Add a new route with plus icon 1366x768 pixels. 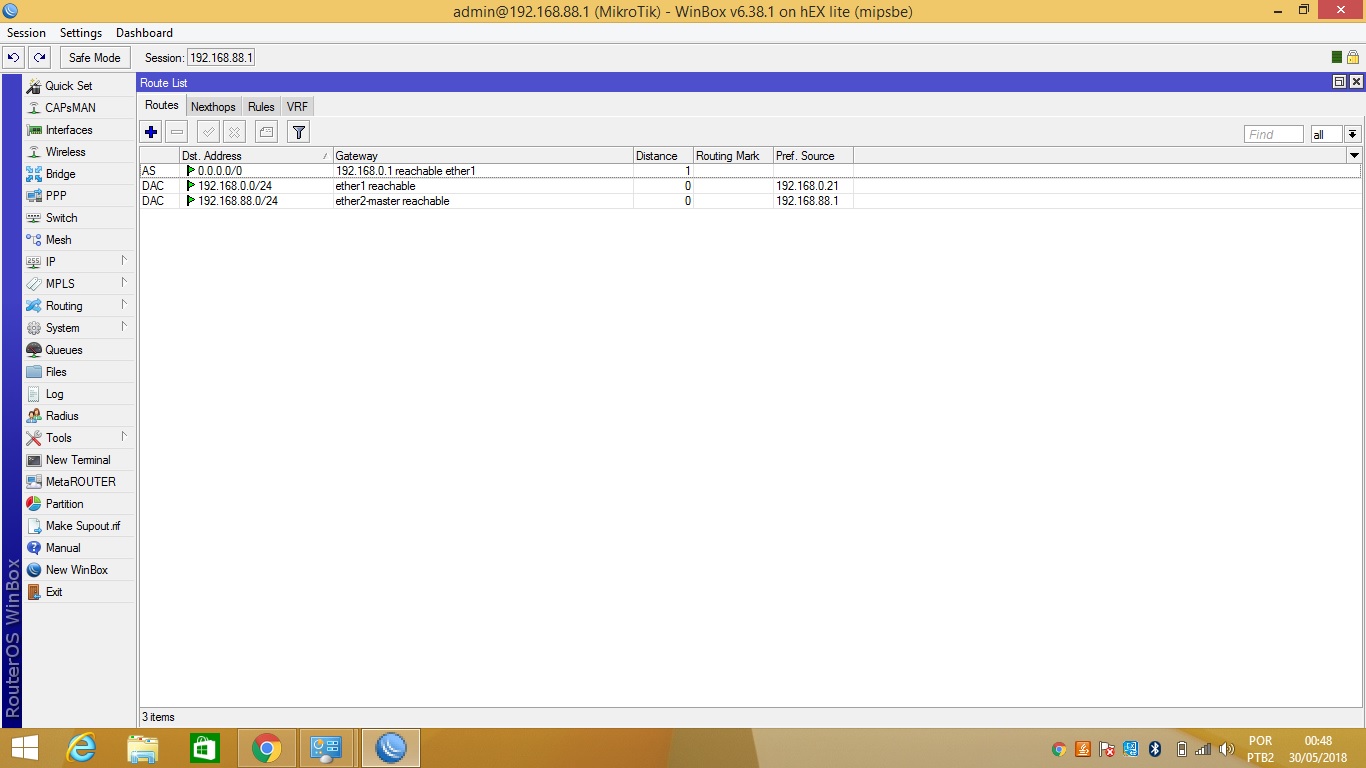point(151,132)
